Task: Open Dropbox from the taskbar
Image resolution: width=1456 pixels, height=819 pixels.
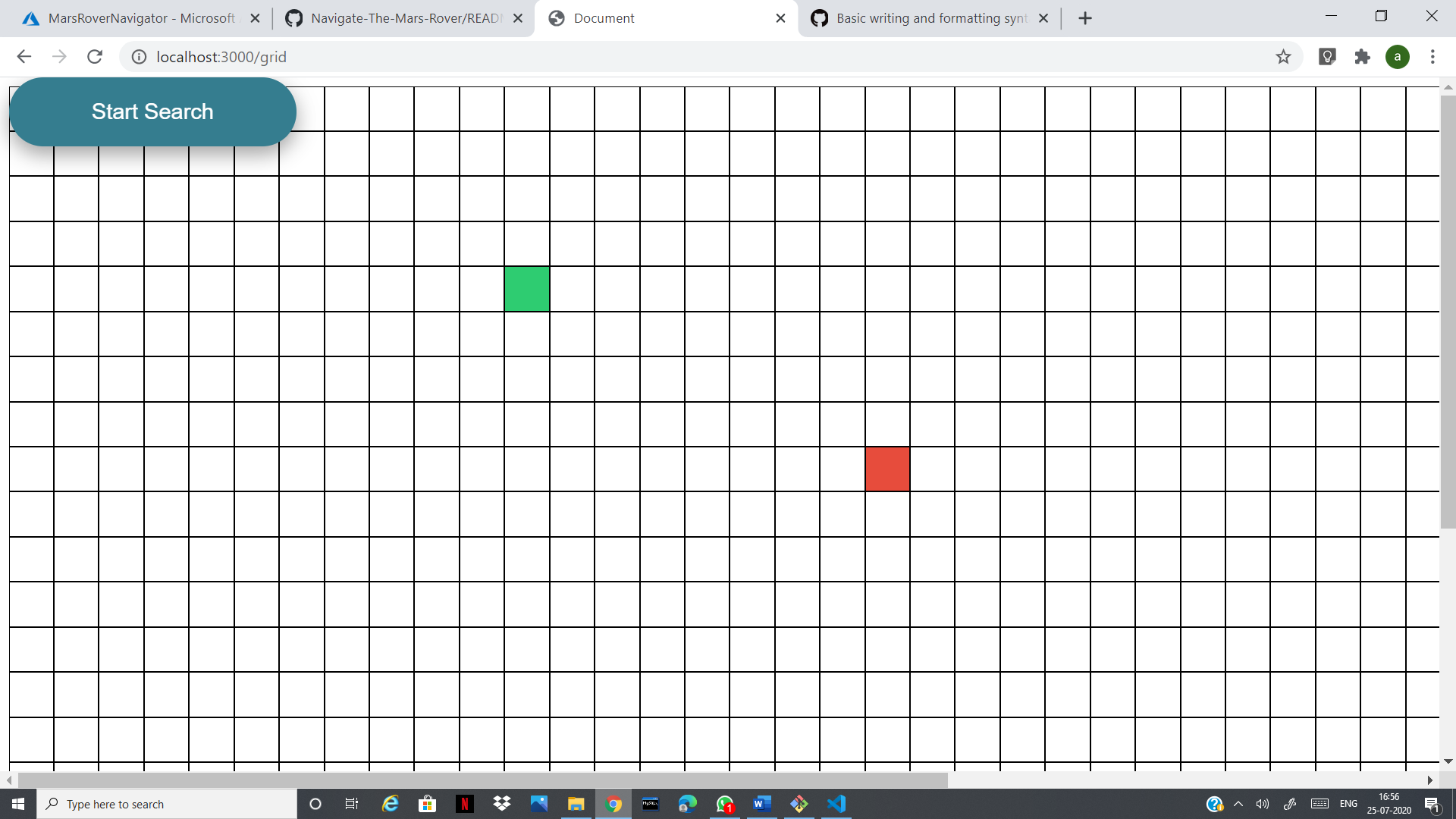Action: pyautogui.click(x=502, y=804)
